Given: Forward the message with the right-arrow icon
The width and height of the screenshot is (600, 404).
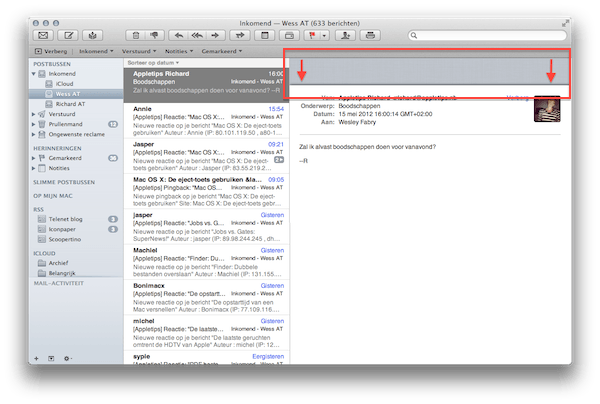Looking at the screenshot, I should (x=215, y=36).
